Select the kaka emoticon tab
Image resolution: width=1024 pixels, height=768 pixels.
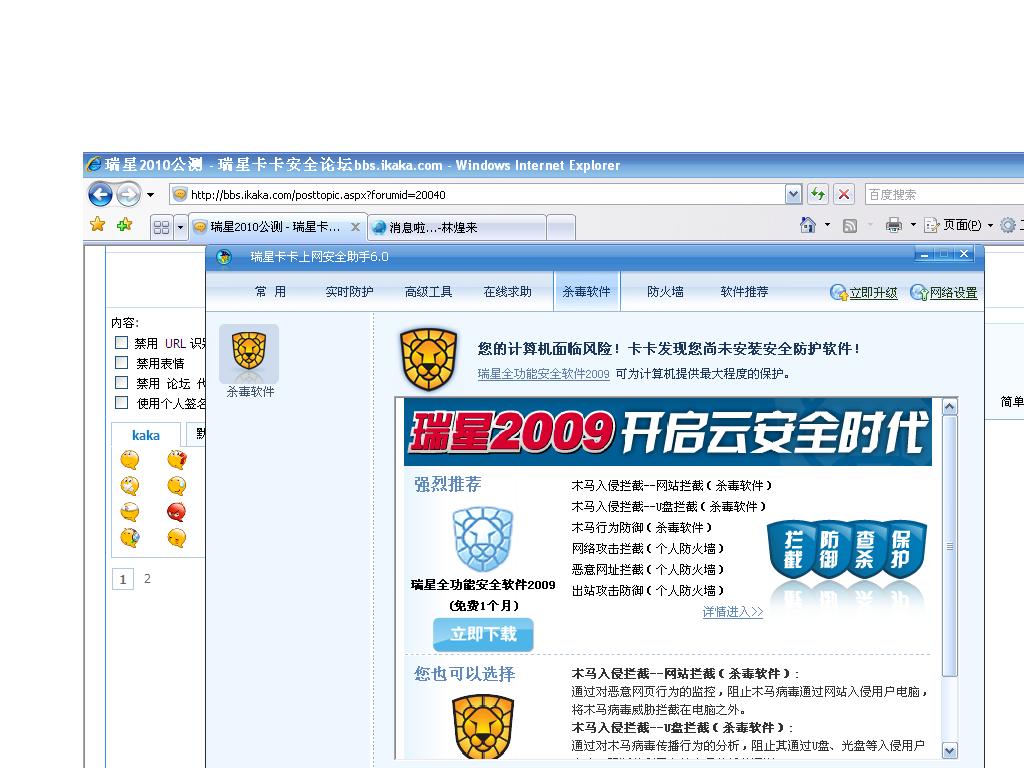(146, 436)
